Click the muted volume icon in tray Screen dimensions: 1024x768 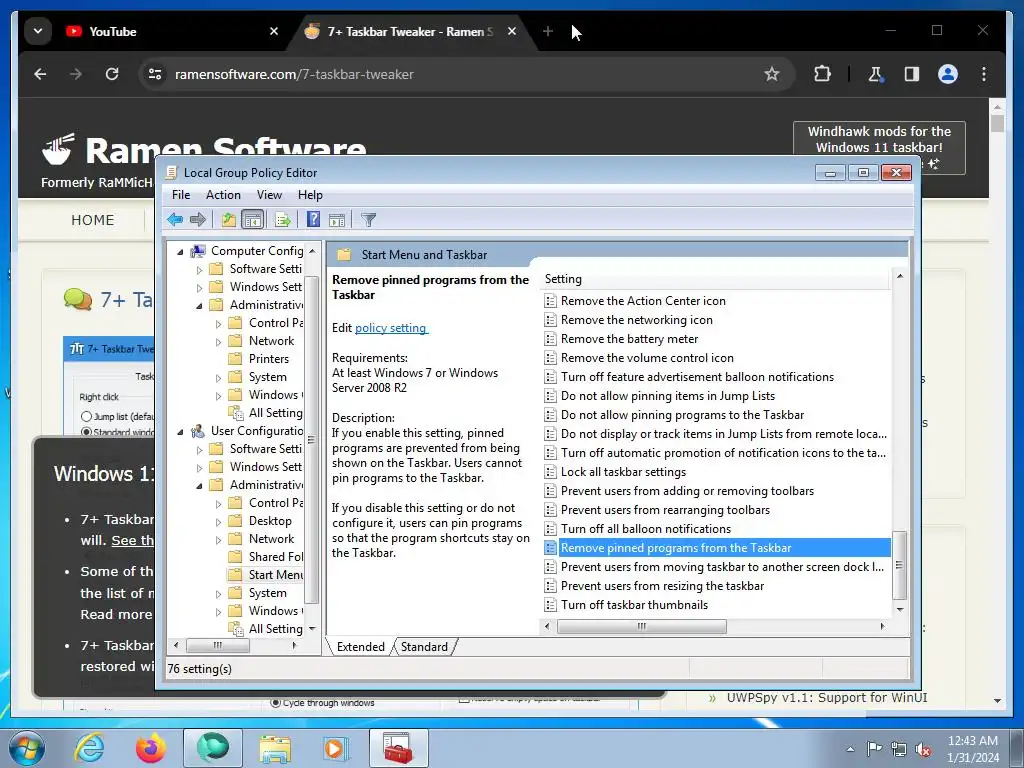click(x=923, y=749)
